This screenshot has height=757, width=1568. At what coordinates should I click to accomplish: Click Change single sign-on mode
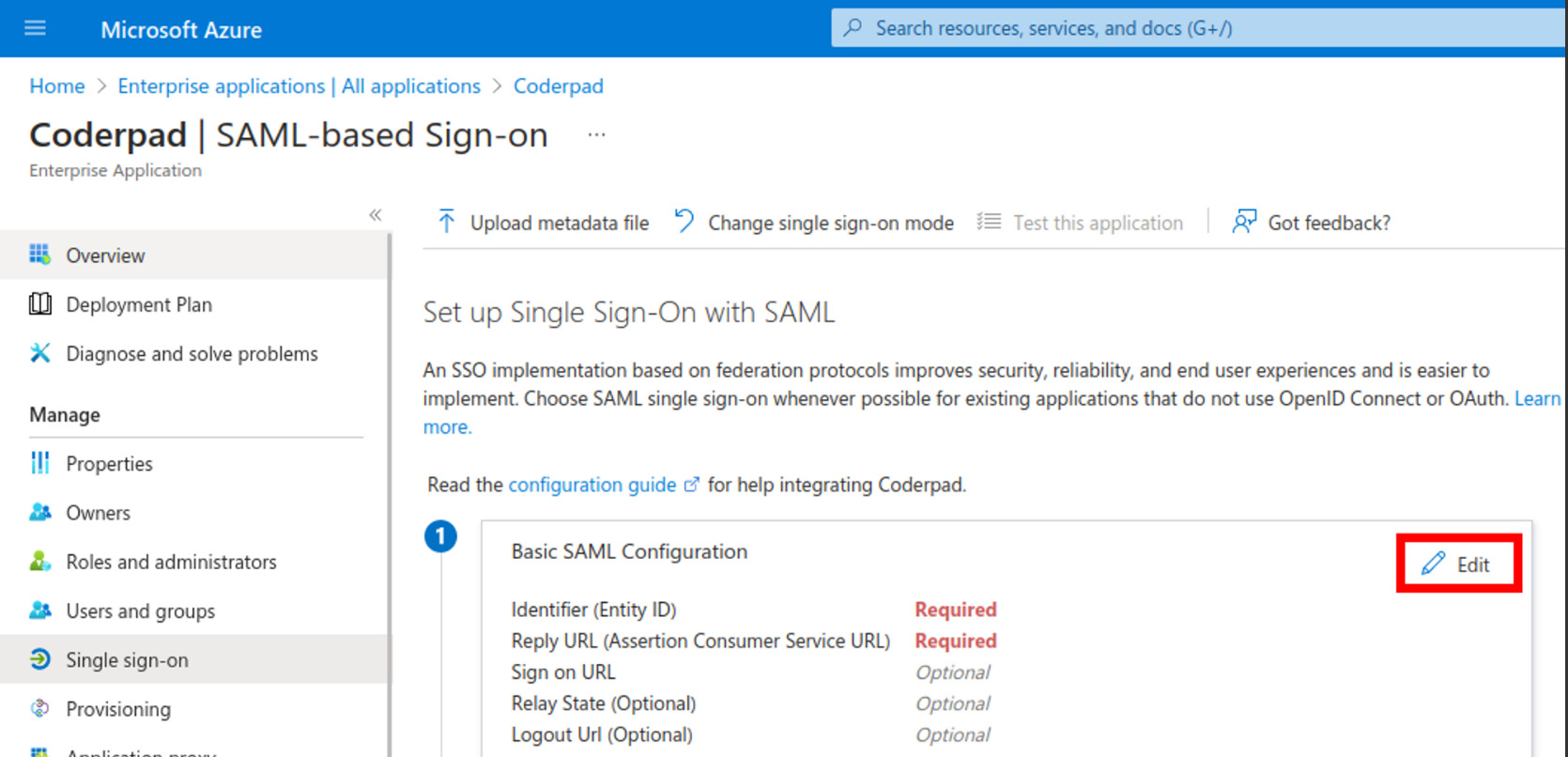(815, 223)
